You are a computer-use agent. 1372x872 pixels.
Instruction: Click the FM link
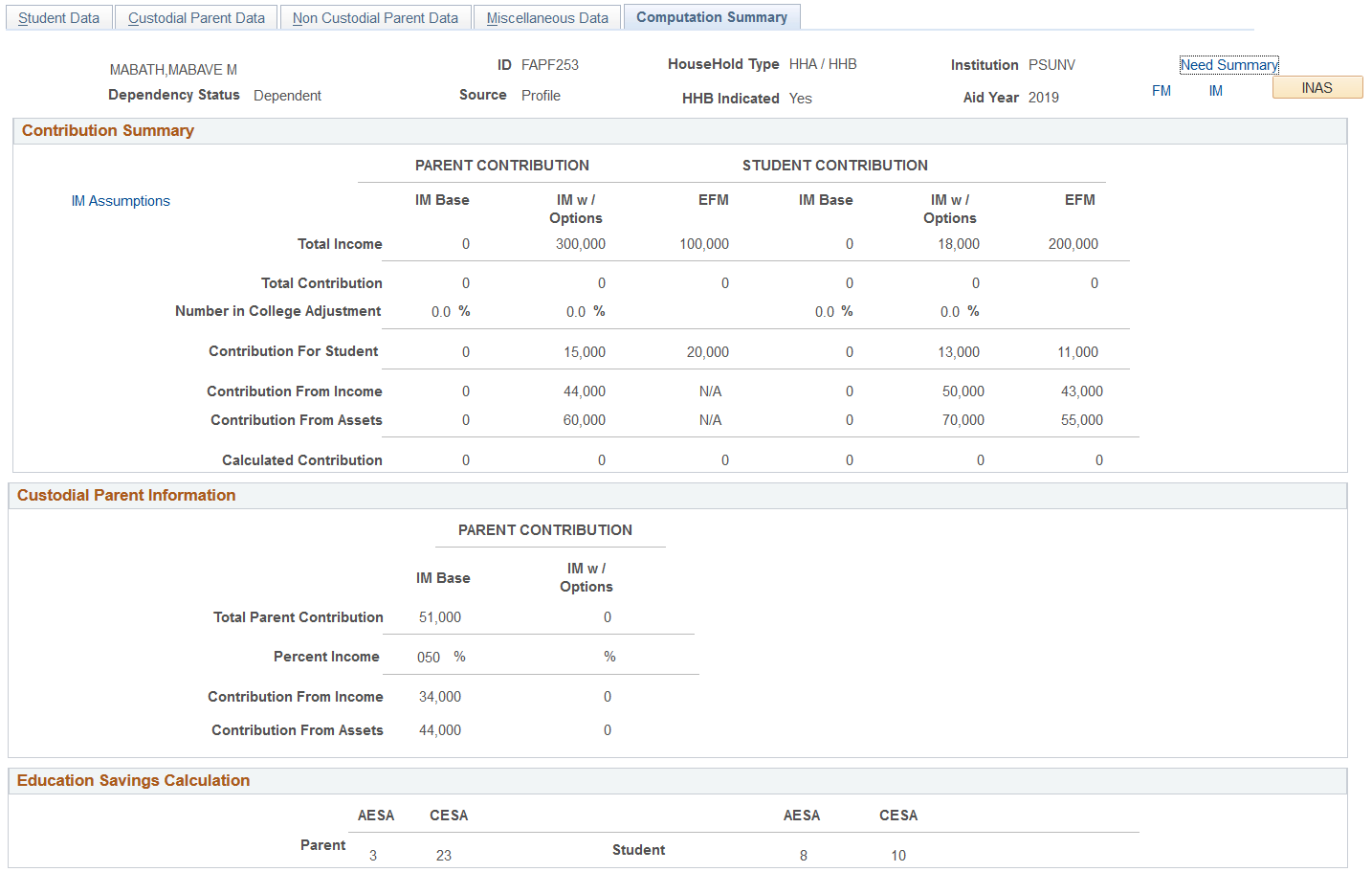[1161, 90]
